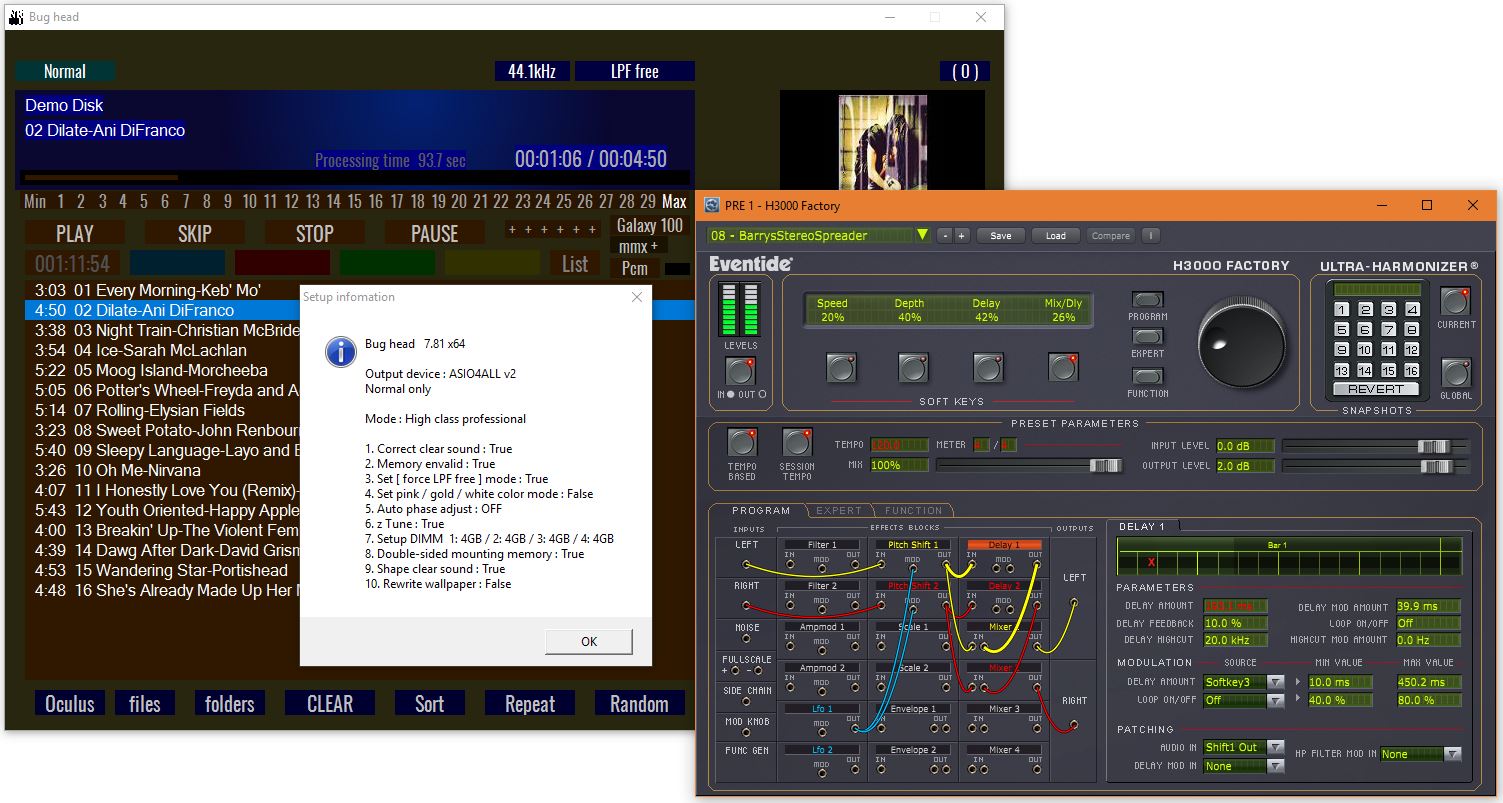Click the LEFT output jack
Screen dimensions: 1503x803
1074,603
